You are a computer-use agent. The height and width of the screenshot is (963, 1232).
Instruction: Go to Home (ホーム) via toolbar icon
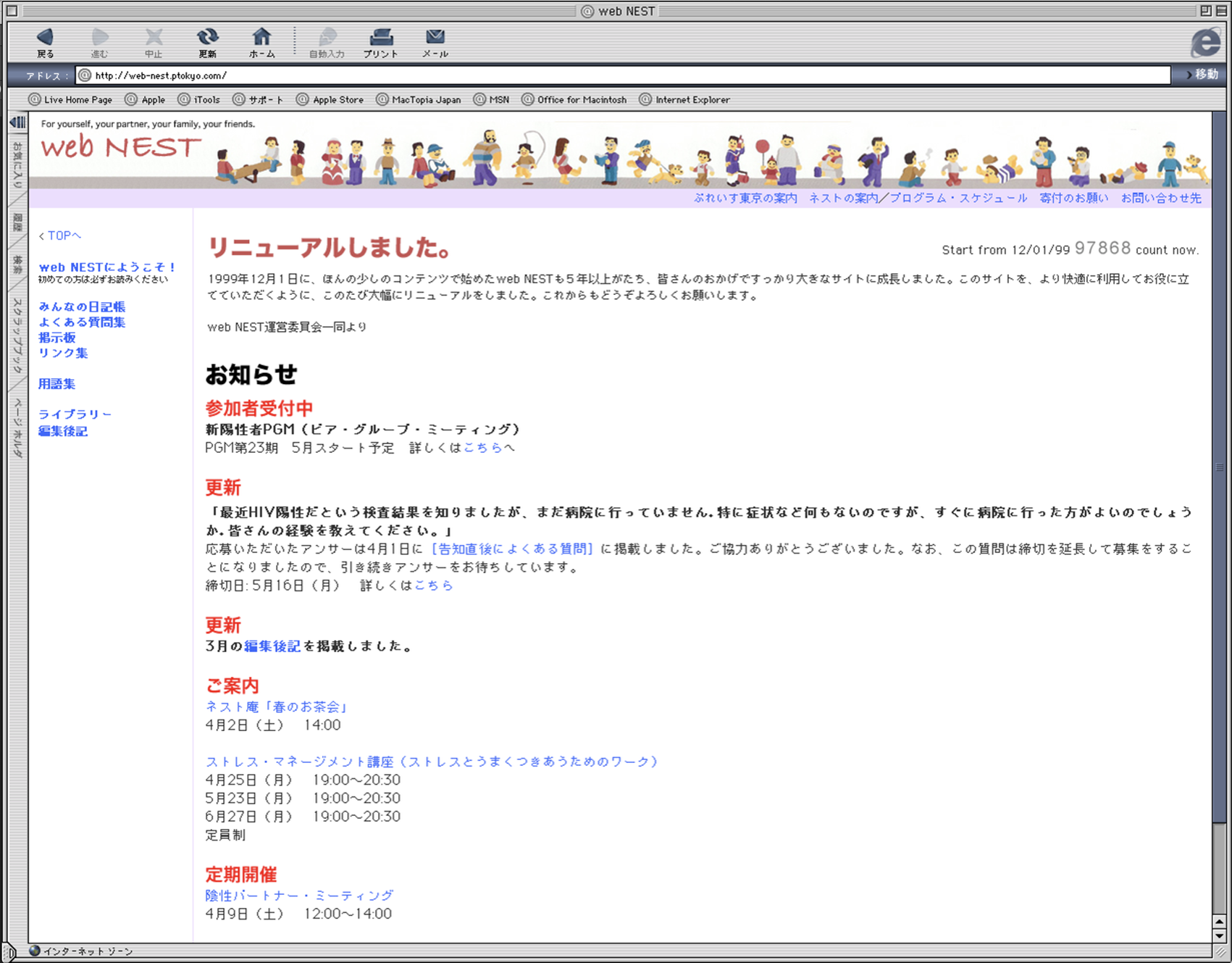coord(261,42)
